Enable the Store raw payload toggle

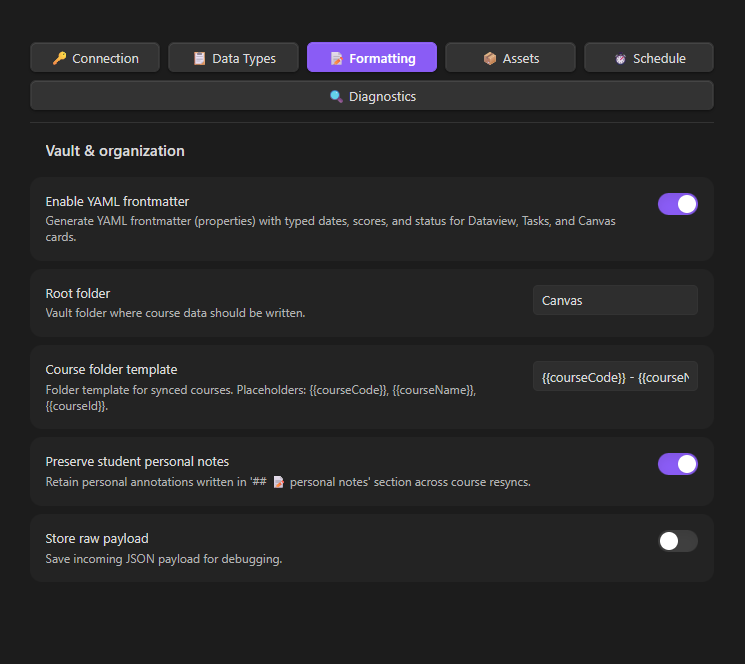[x=678, y=541]
